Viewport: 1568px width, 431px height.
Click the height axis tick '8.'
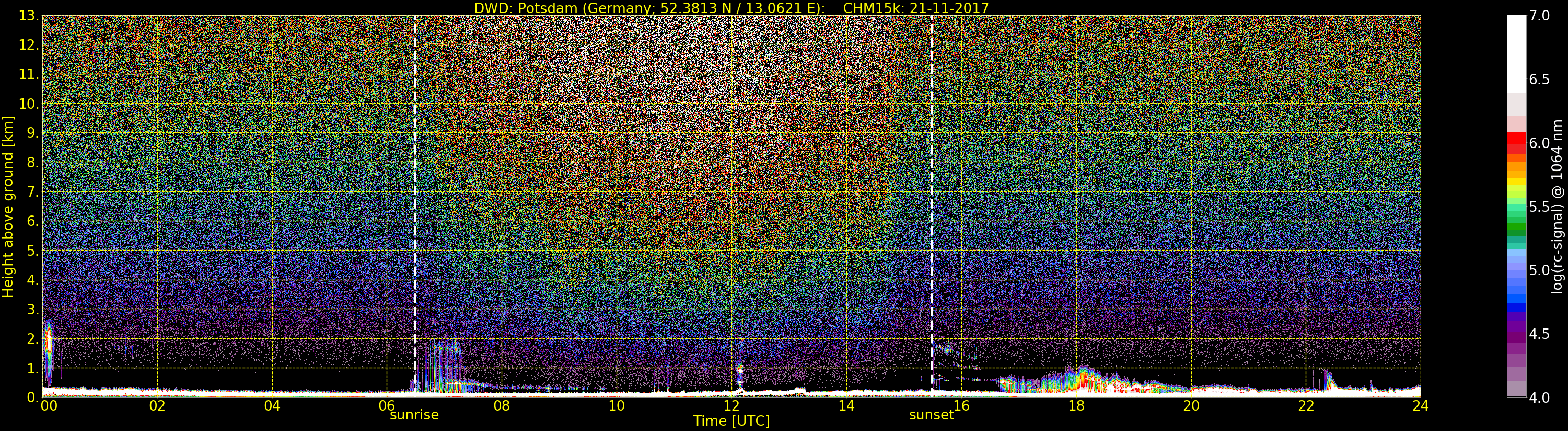pyautogui.click(x=33, y=162)
